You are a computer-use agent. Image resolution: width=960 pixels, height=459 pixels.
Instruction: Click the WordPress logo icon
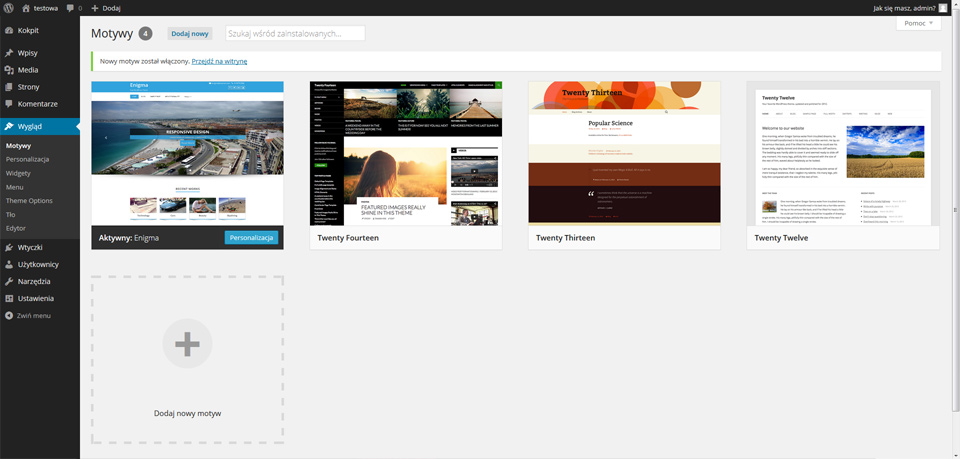[8, 8]
